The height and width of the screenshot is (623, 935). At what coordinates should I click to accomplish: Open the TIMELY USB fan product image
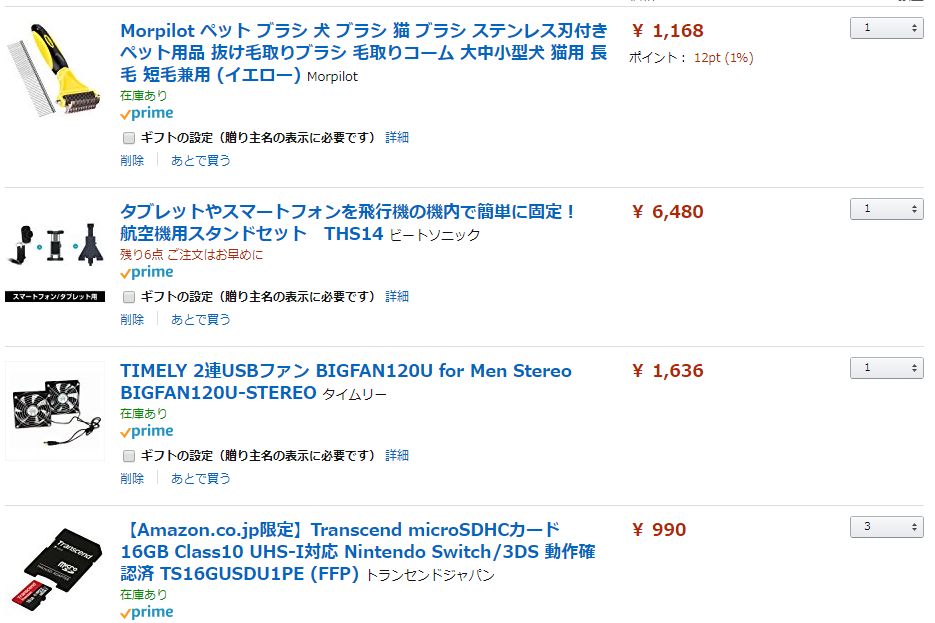pos(55,411)
